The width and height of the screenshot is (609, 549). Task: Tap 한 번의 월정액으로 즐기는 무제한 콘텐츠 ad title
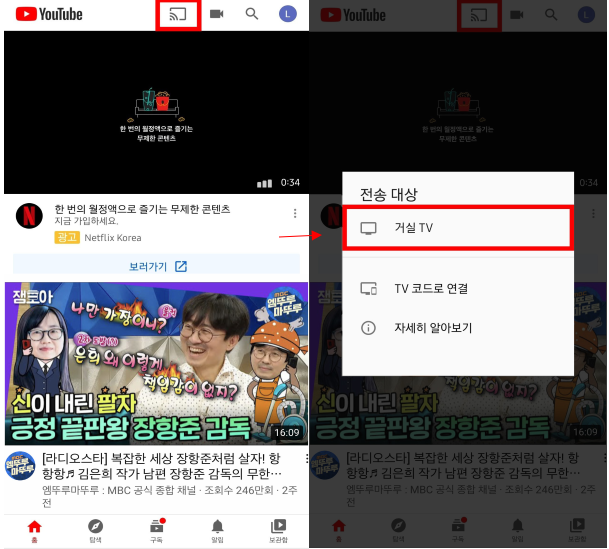[x=142, y=209]
